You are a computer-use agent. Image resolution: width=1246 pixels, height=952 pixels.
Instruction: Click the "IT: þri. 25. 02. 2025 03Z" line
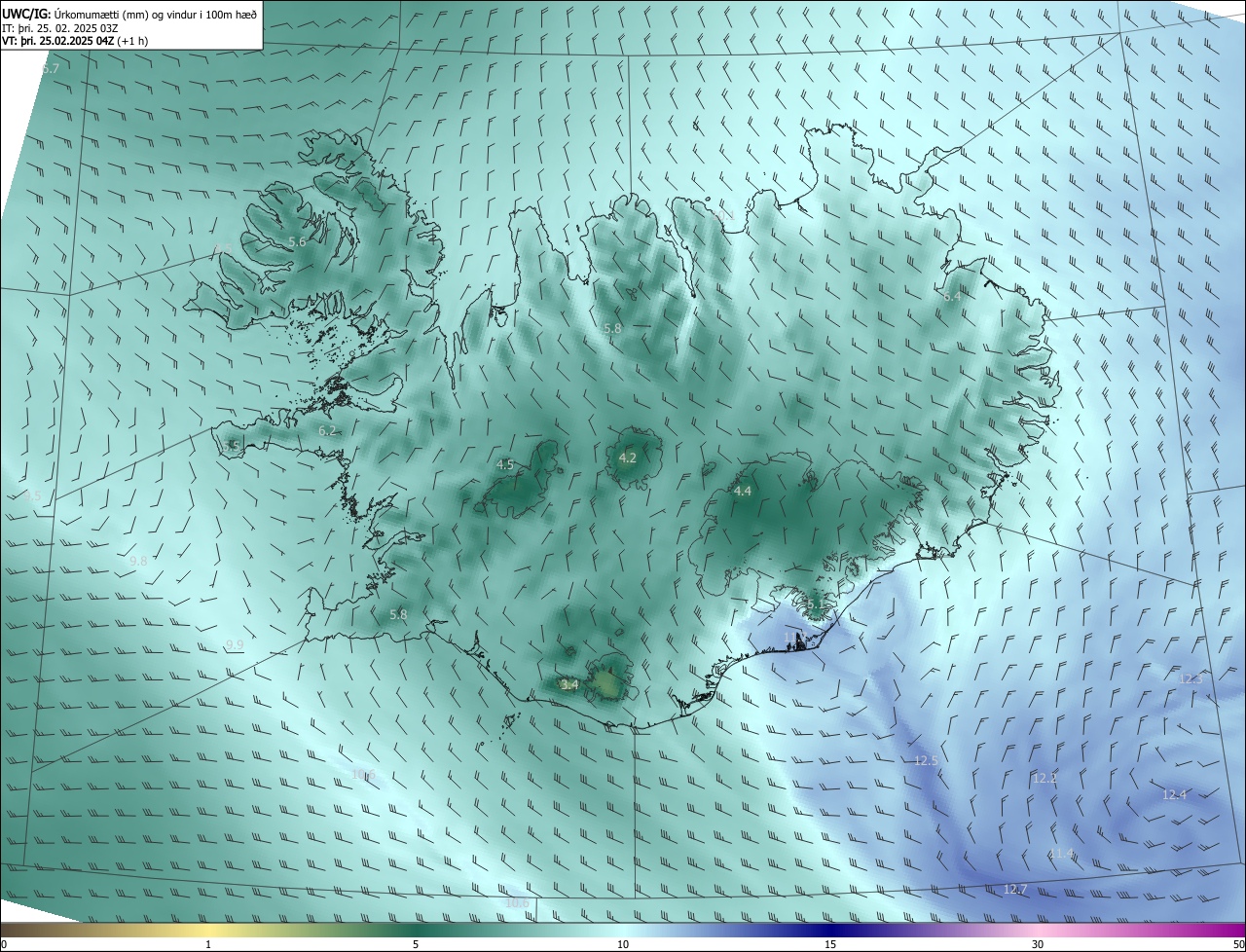coord(60,28)
